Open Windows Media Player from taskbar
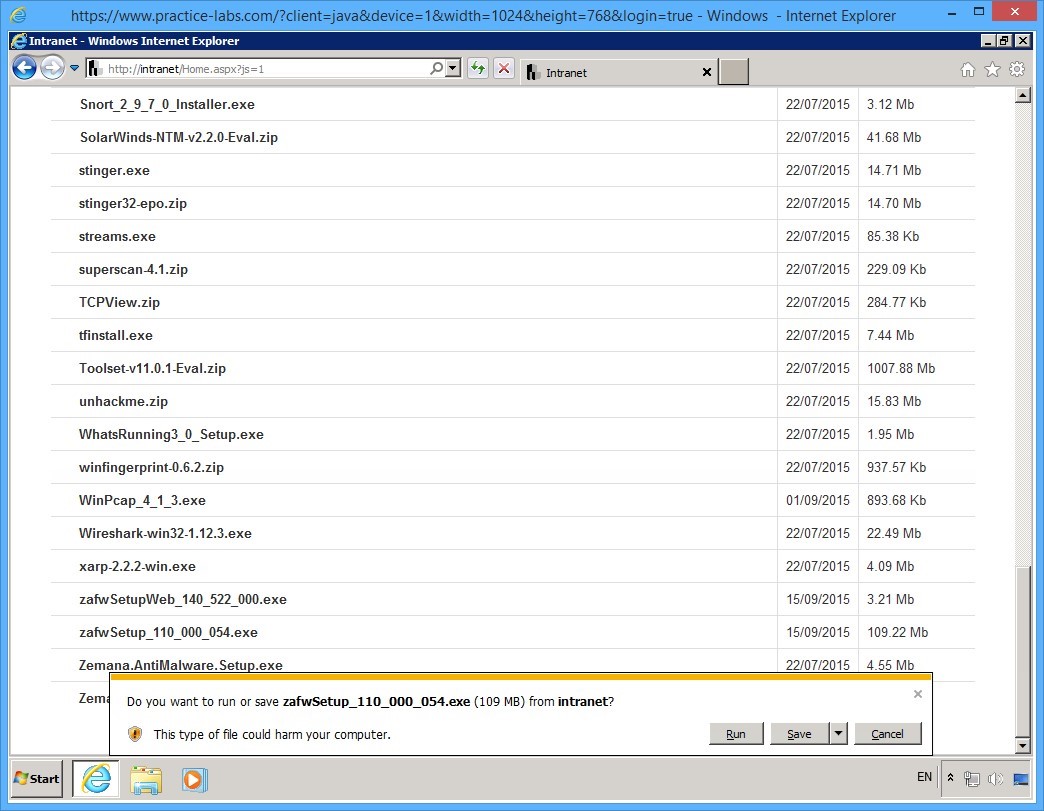Image resolution: width=1044 pixels, height=811 pixels. pyautogui.click(x=194, y=779)
